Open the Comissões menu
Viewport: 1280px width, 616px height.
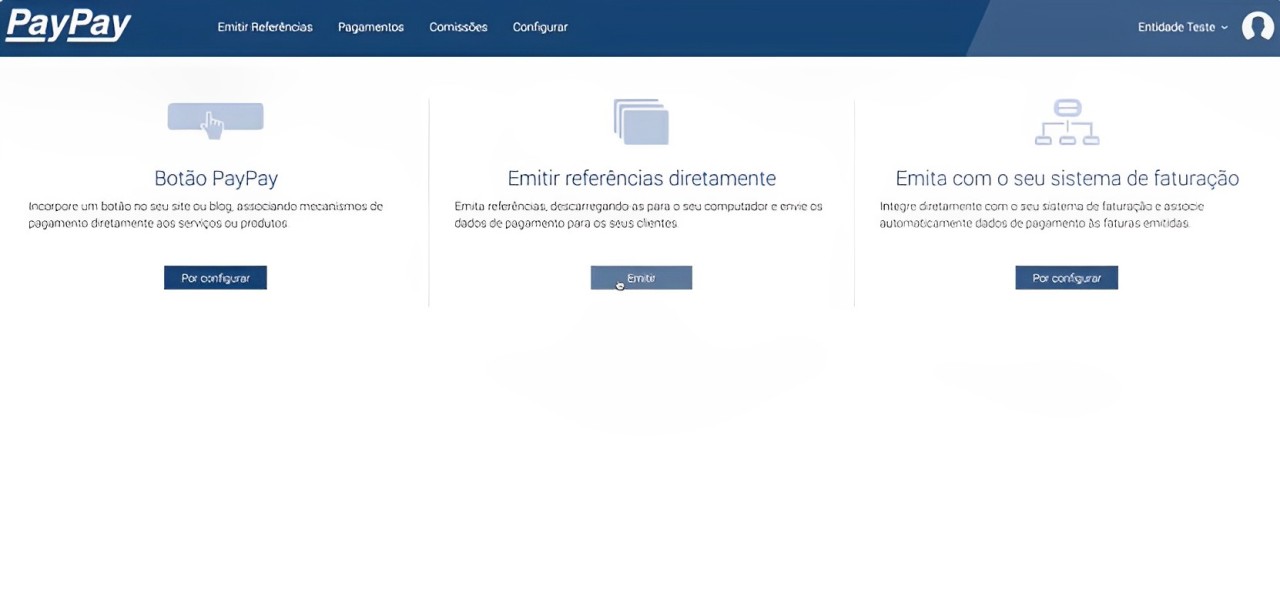click(458, 27)
